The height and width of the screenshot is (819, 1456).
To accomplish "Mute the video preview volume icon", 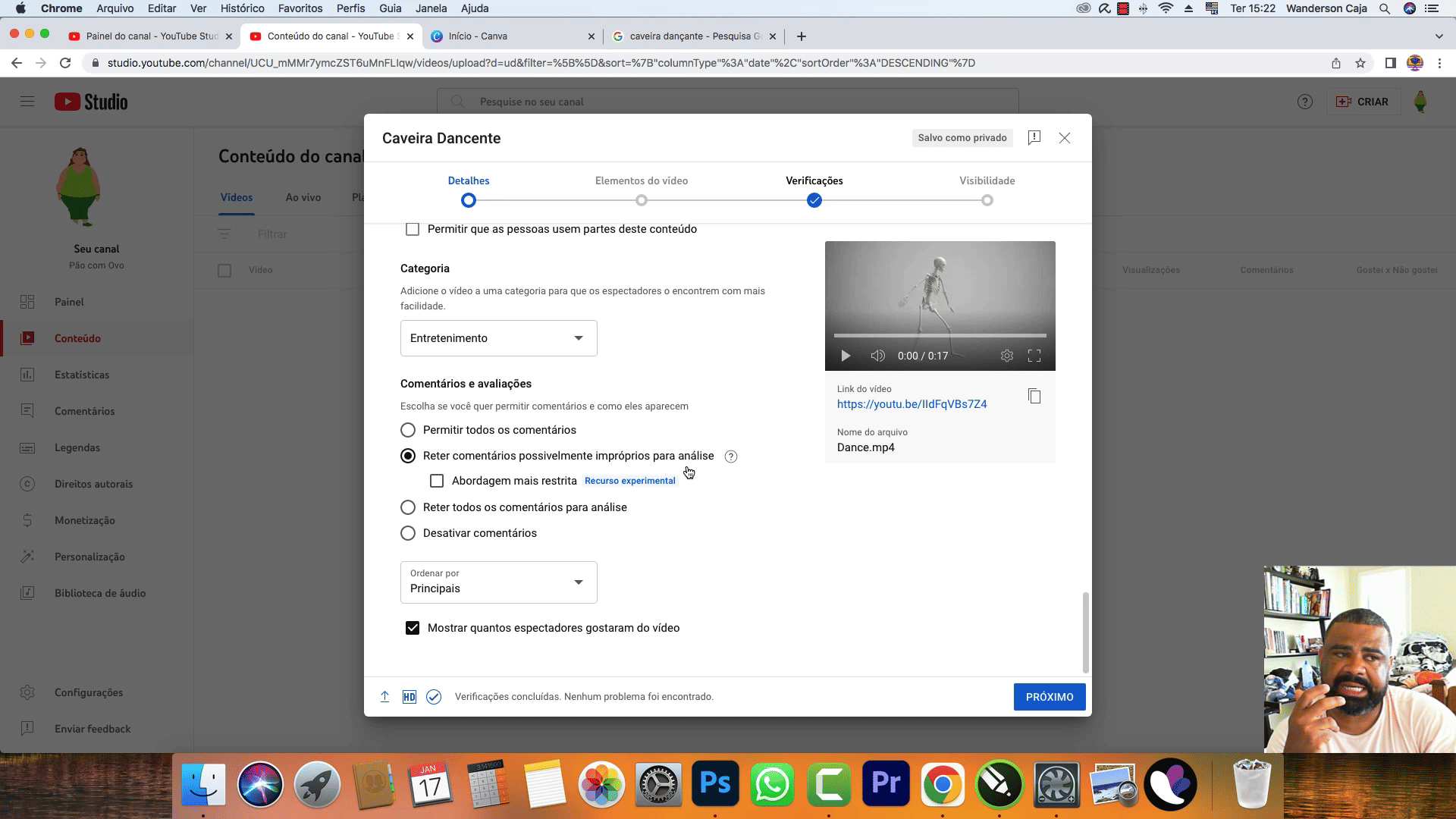I will click(877, 356).
